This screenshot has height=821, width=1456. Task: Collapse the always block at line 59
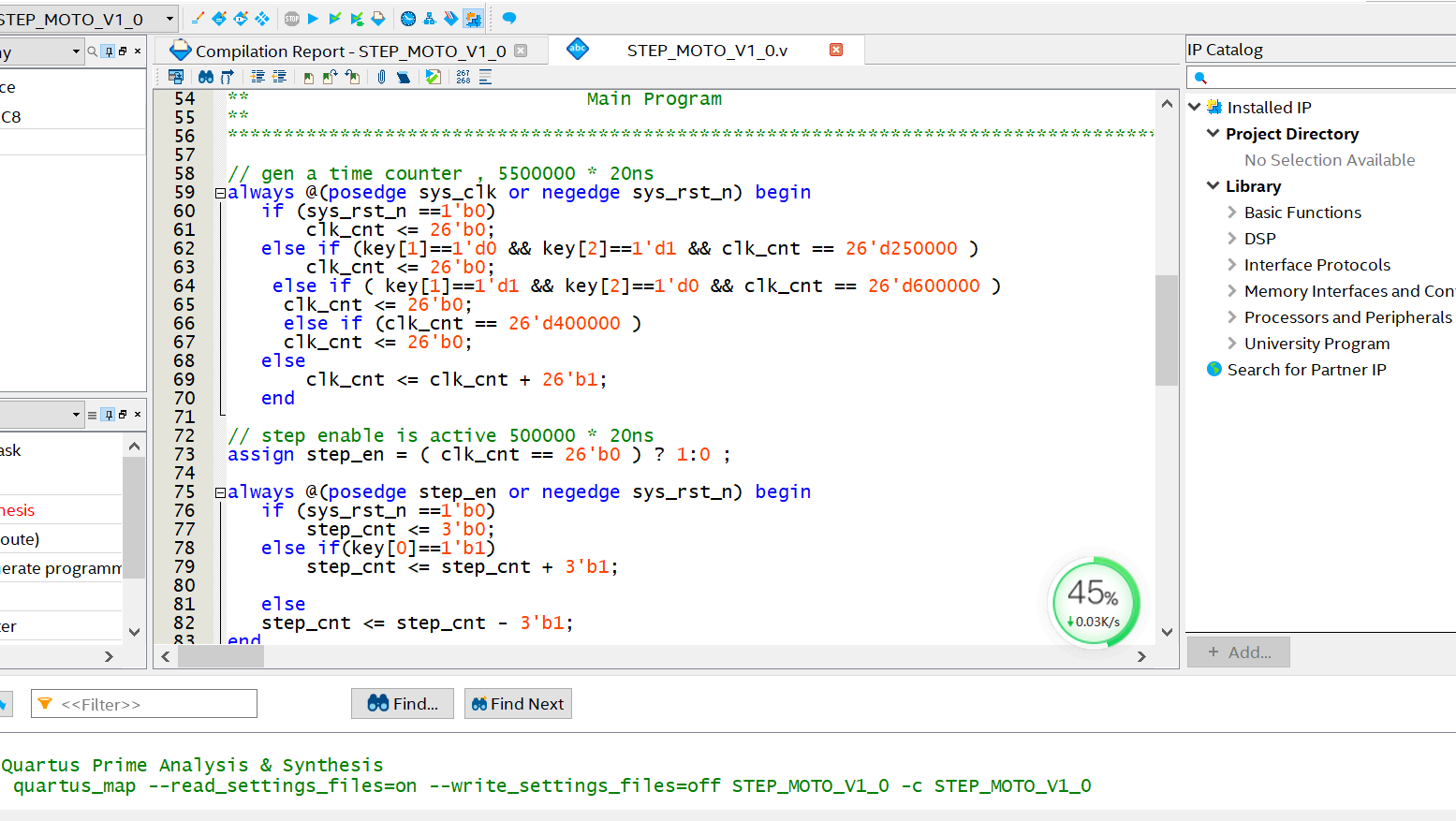(220, 193)
